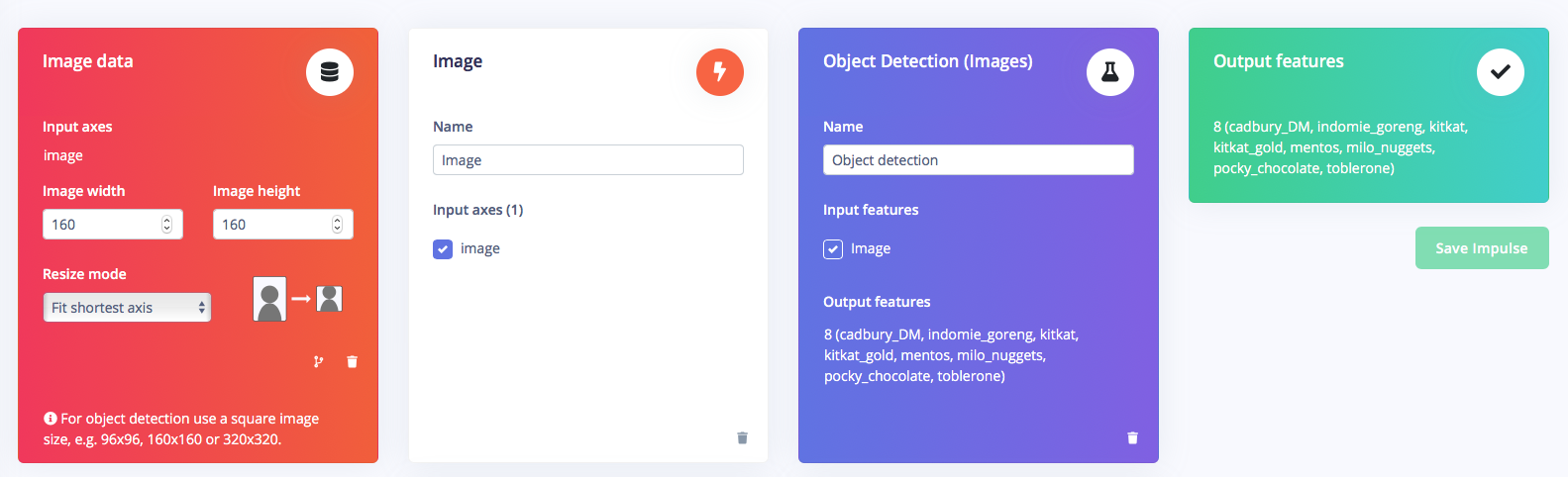Uncheck the image input axis checkbox
1568x477 pixels.
pyautogui.click(x=443, y=249)
